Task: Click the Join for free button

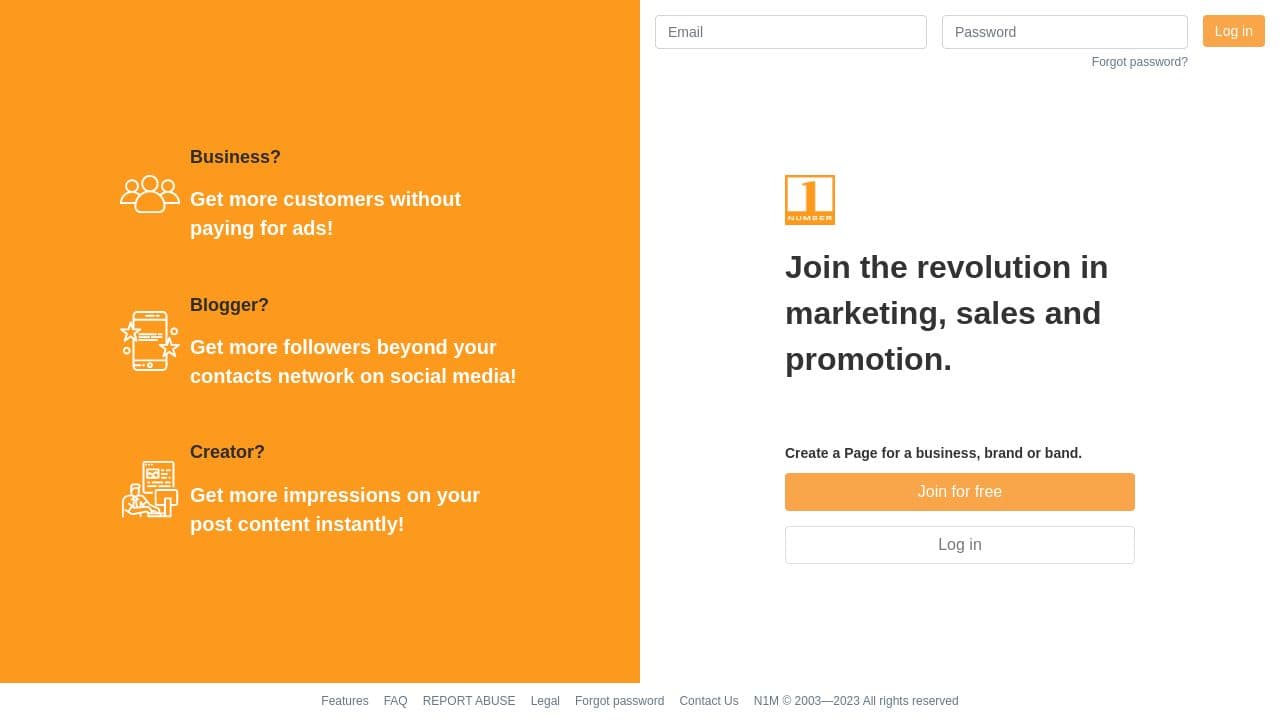Action: 959,491
